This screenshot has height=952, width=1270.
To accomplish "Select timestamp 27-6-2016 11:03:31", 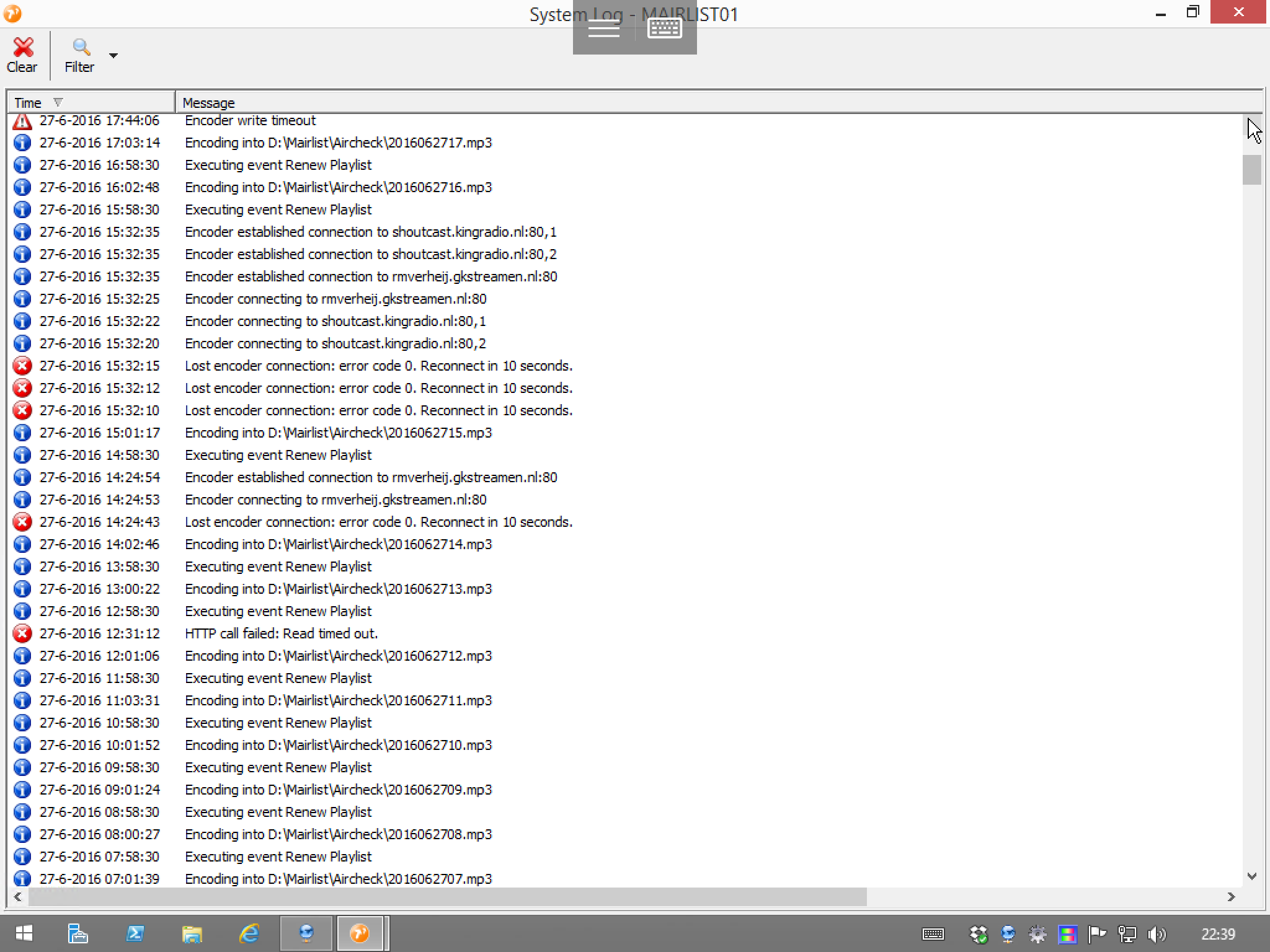I will tap(99, 700).
